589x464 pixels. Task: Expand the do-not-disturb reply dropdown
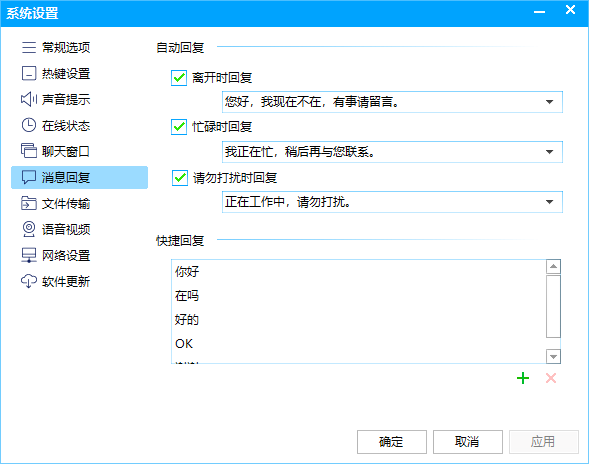tap(550, 202)
